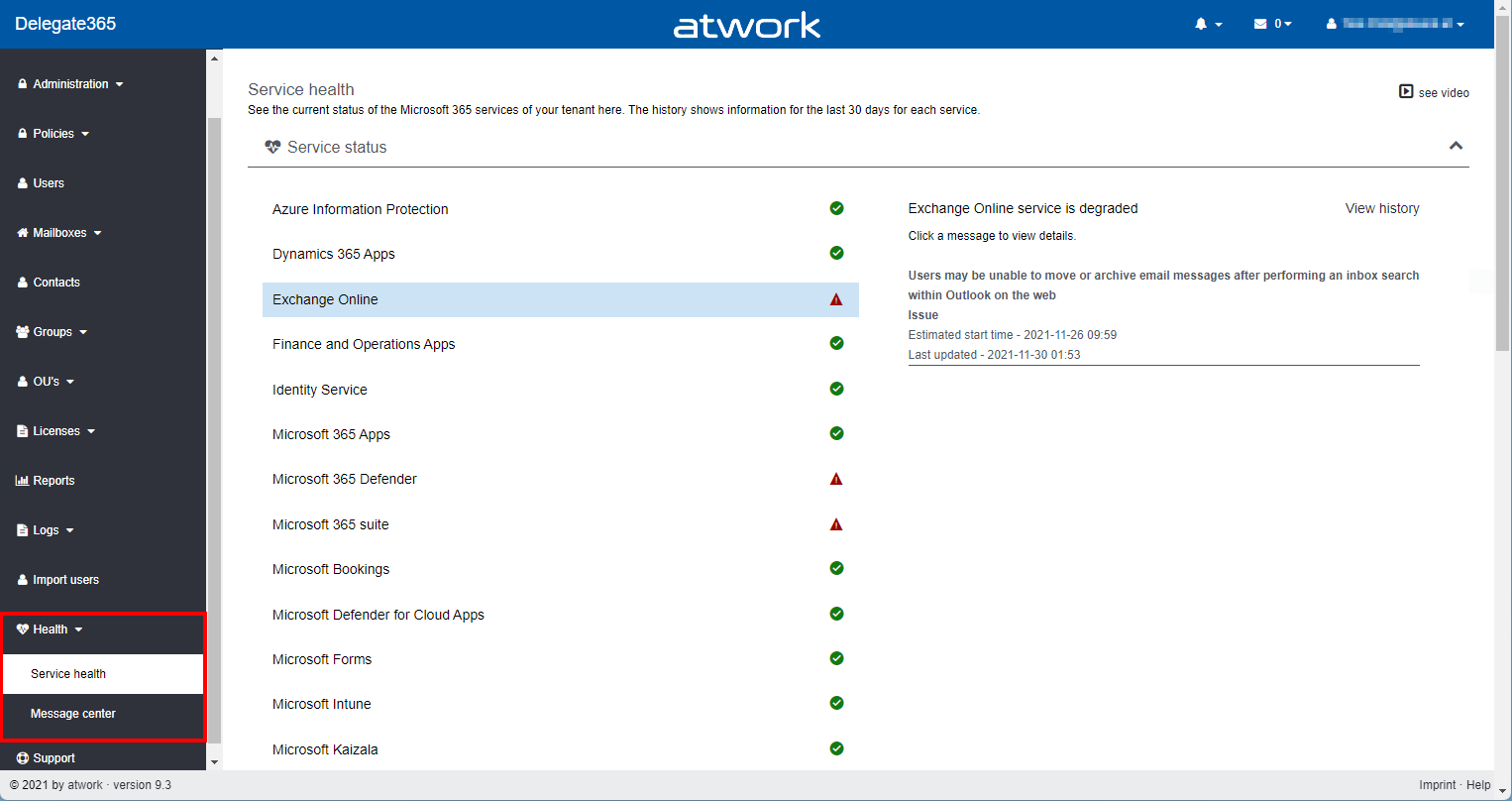Click the red warning icon for Microsoft 365 Defender
This screenshot has height=801, width=1512.
[x=836, y=479]
